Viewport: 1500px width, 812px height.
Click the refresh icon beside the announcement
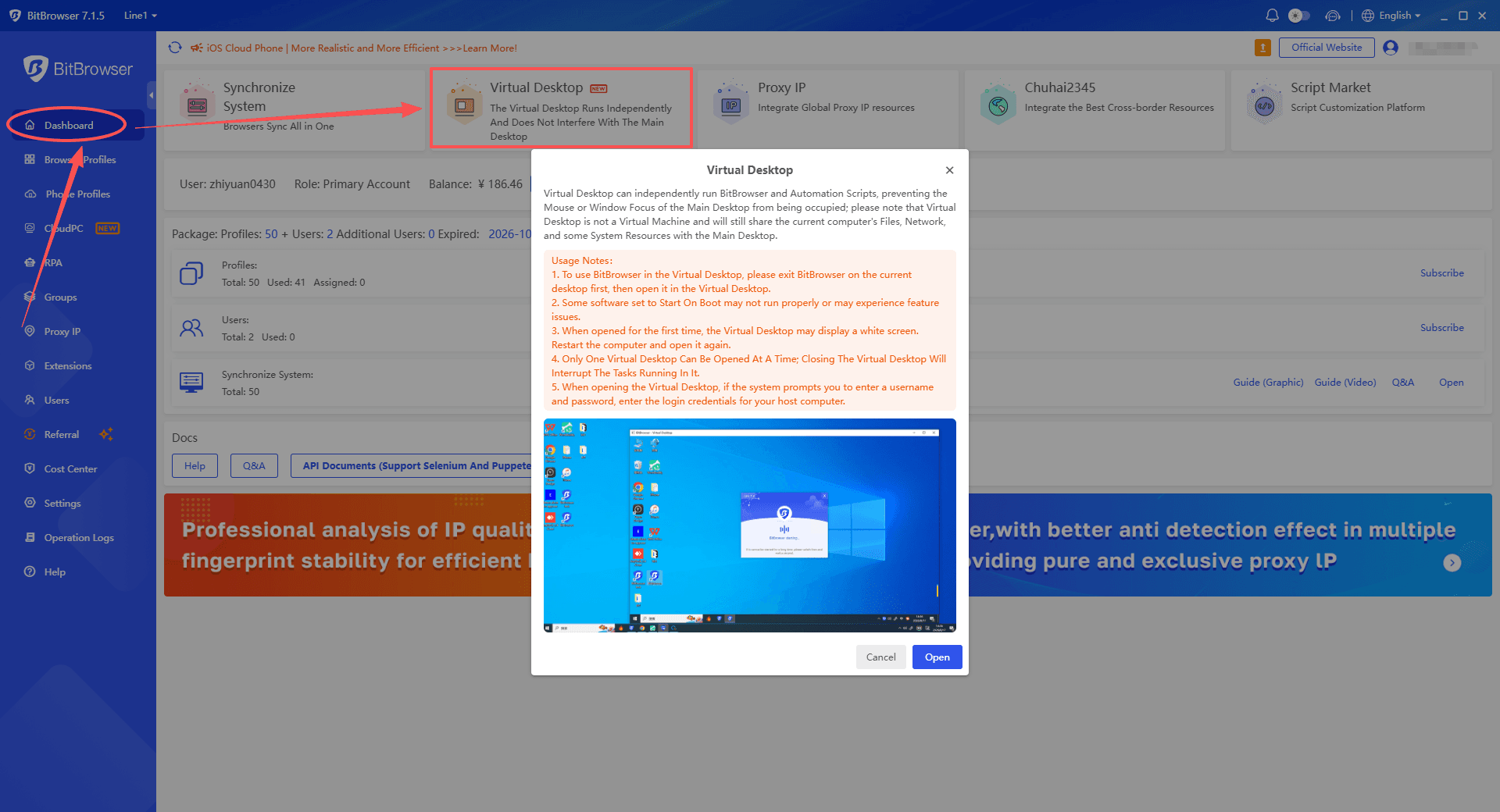[175, 48]
